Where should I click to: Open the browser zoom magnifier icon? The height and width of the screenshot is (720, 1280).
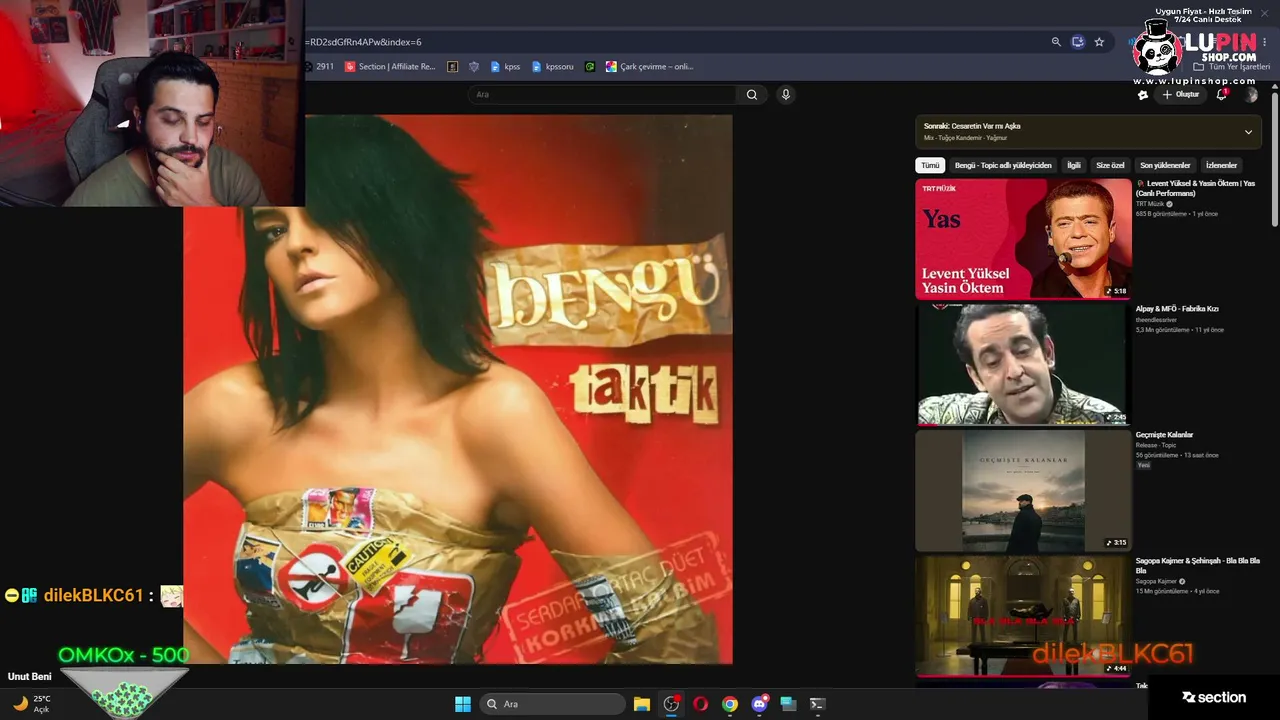[x=1056, y=42]
